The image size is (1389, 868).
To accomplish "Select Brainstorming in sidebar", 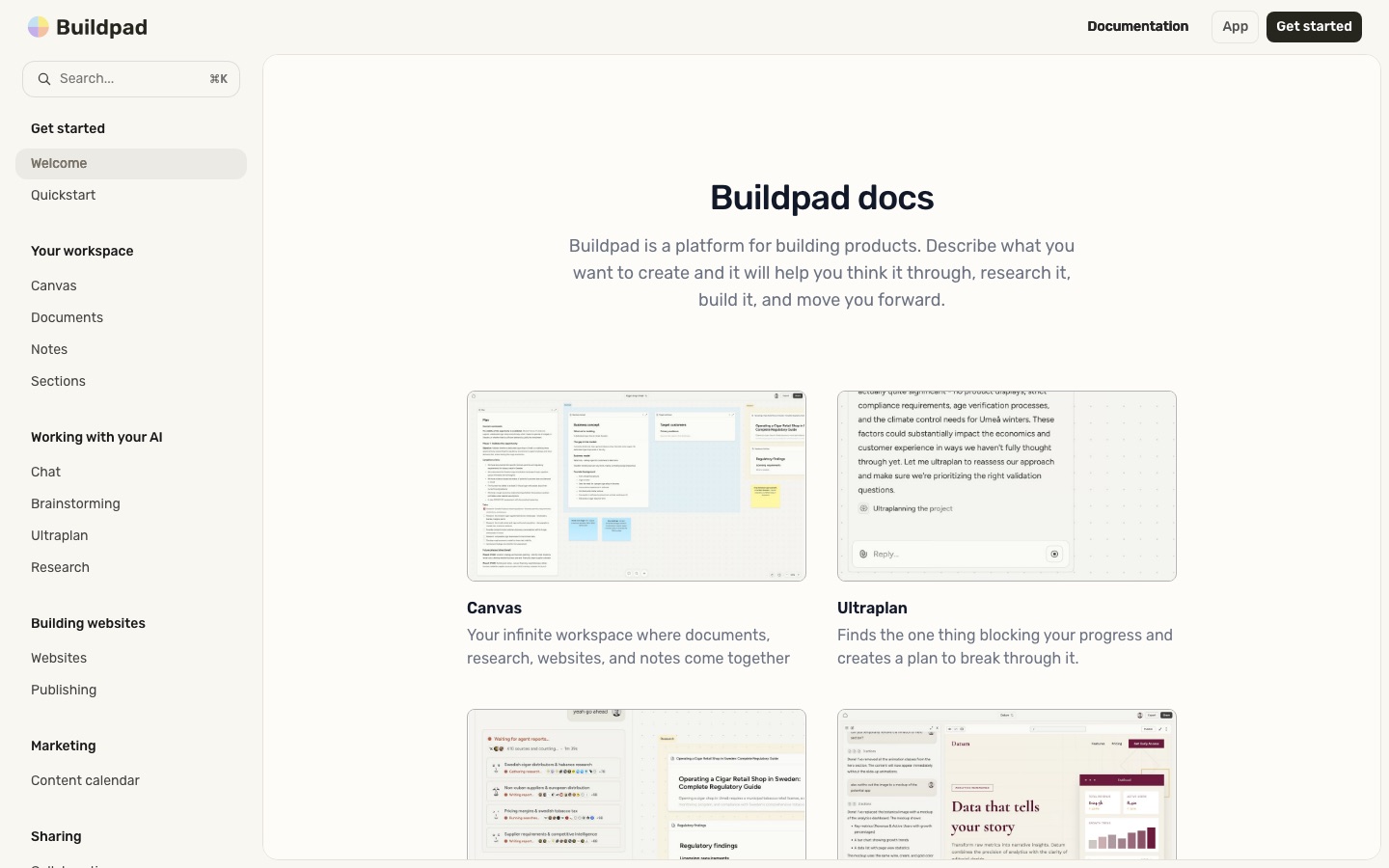I will pos(75,504).
